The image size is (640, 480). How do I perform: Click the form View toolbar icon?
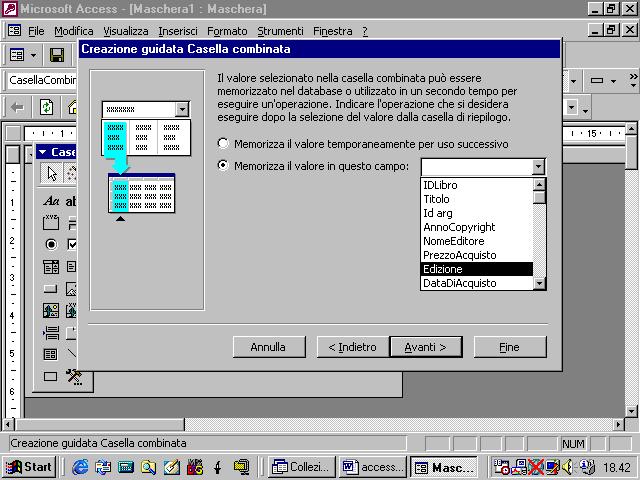pyautogui.click(x=17, y=55)
